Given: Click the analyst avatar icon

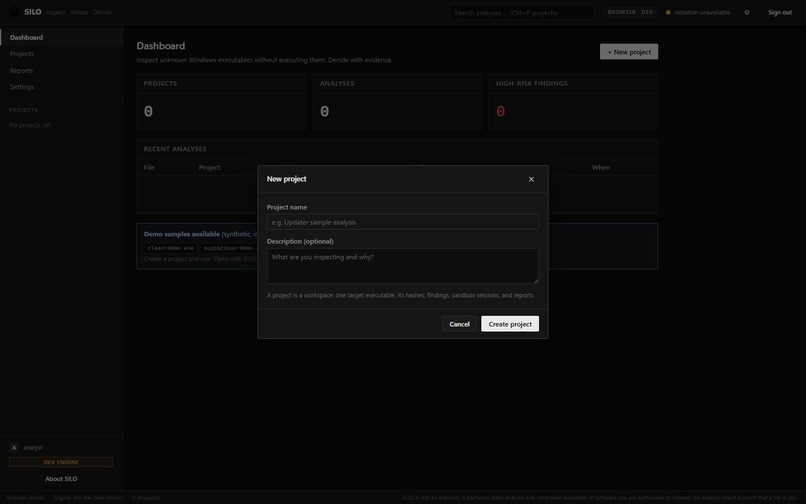Looking at the screenshot, I should 14,447.
